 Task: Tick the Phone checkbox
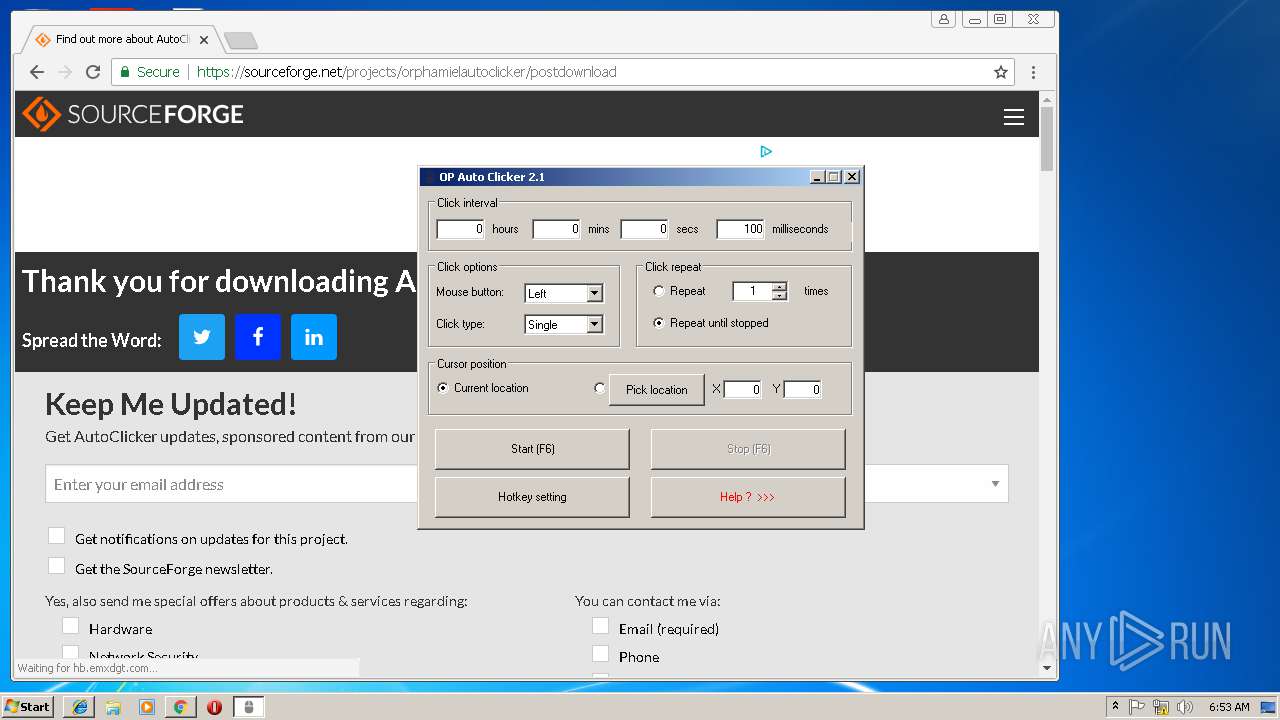[x=600, y=654]
